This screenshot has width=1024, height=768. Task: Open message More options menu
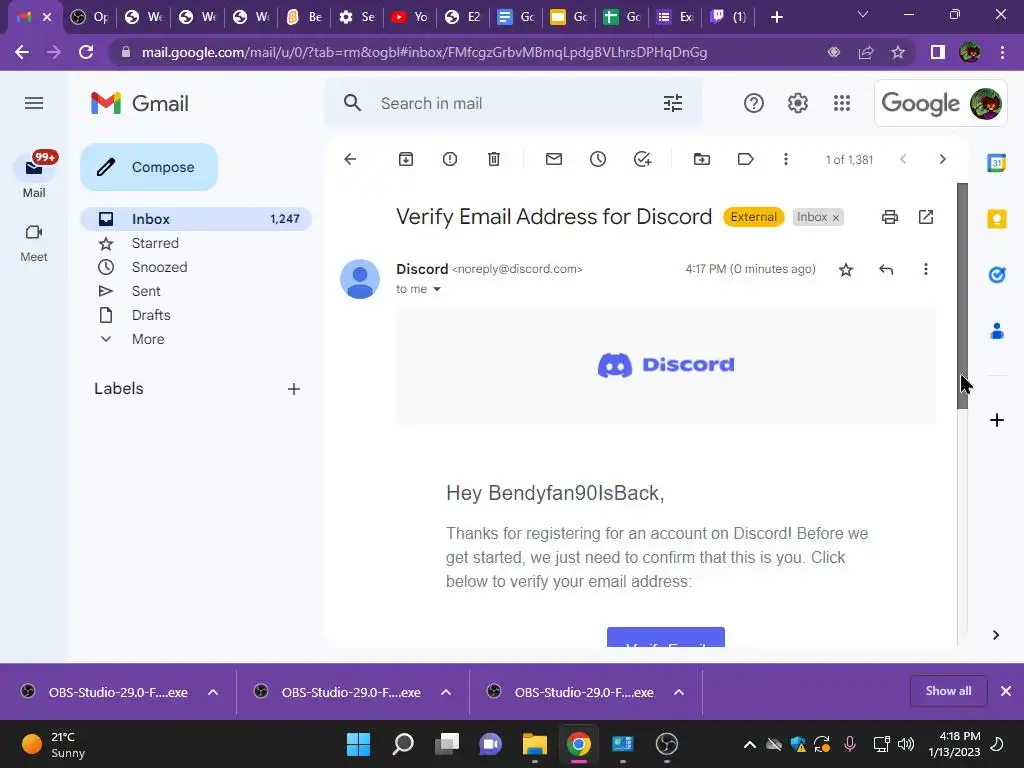pyautogui.click(x=925, y=269)
